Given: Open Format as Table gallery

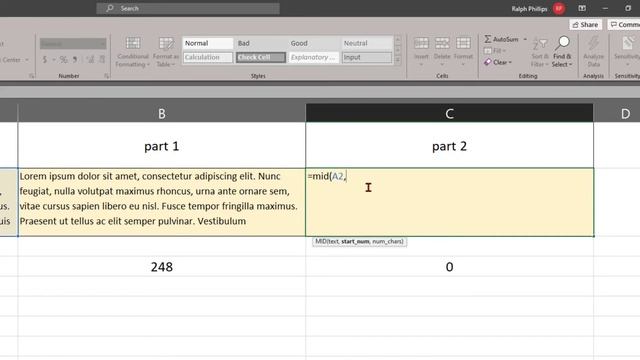Looking at the screenshot, I should (x=166, y=52).
